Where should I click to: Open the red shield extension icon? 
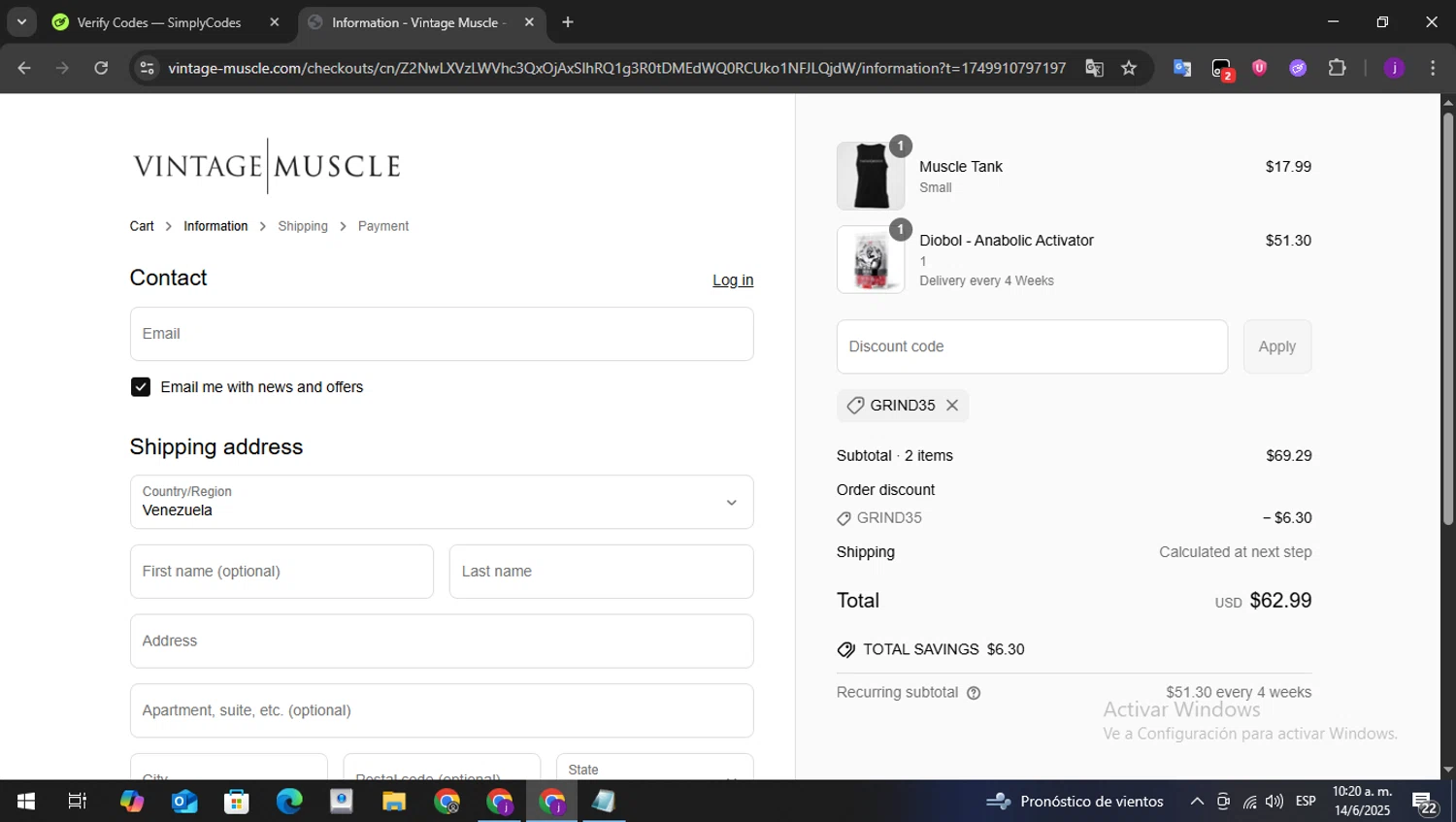click(x=1260, y=68)
